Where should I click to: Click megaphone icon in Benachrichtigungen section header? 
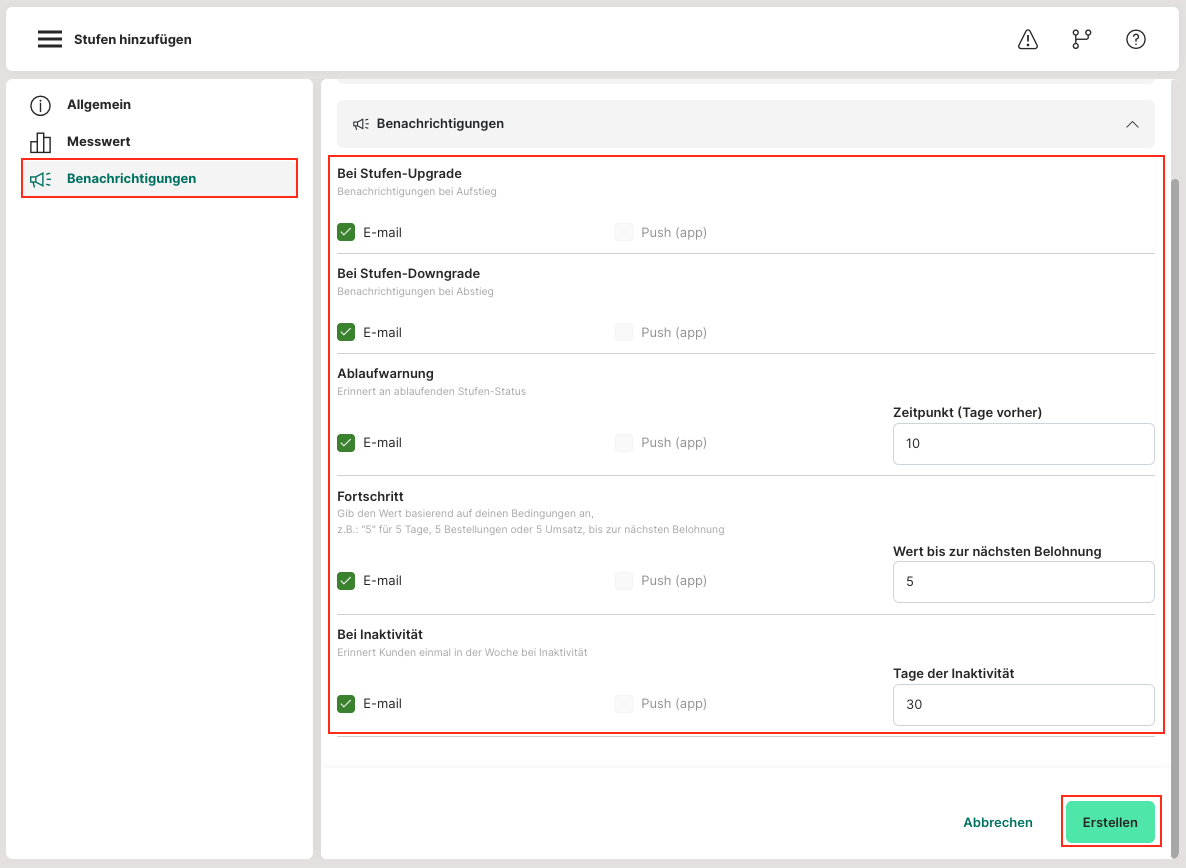361,124
